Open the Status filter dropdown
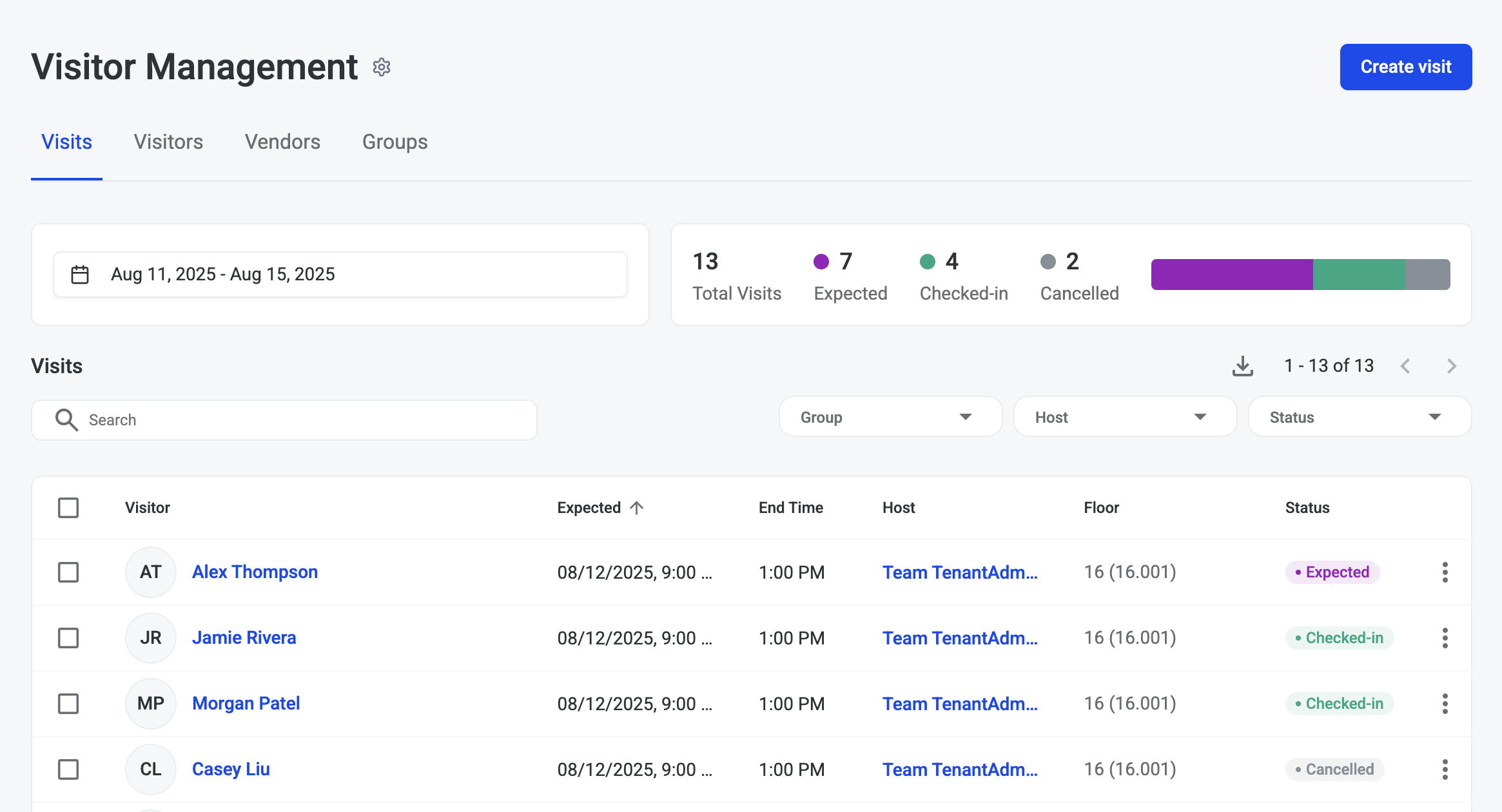1502x812 pixels. click(x=1359, y=417)
